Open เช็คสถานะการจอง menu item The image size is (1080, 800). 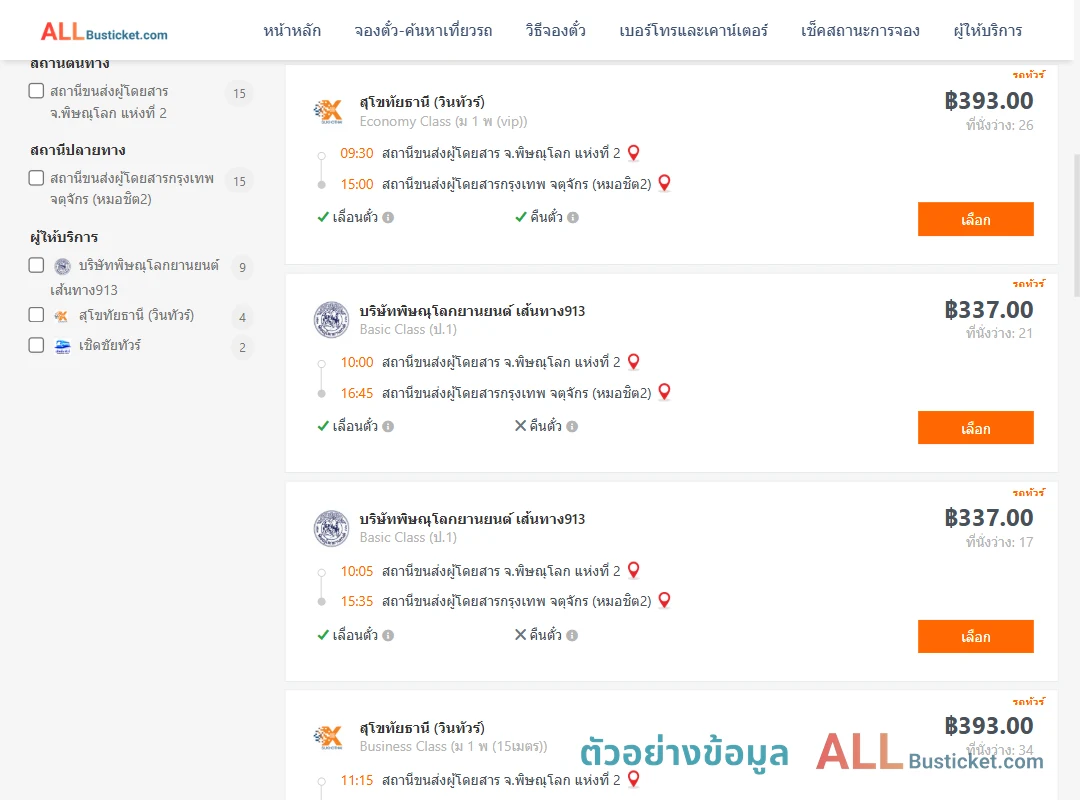860,30
